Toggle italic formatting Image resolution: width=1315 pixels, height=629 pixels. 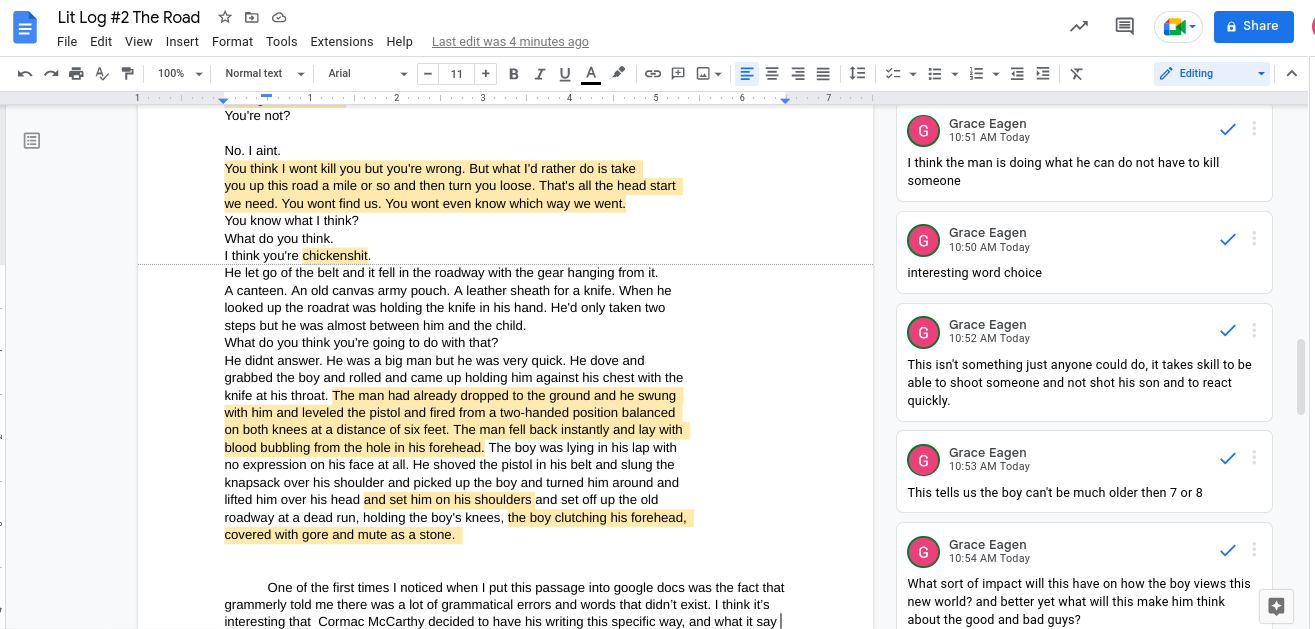coord(540,73)
